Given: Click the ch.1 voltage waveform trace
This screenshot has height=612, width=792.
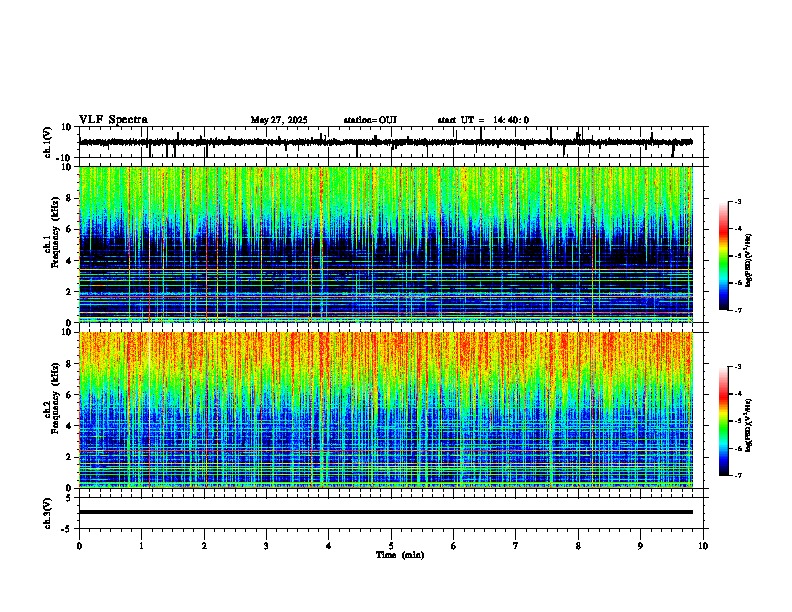Looking at the screenshot, I should tap(386, 142).
